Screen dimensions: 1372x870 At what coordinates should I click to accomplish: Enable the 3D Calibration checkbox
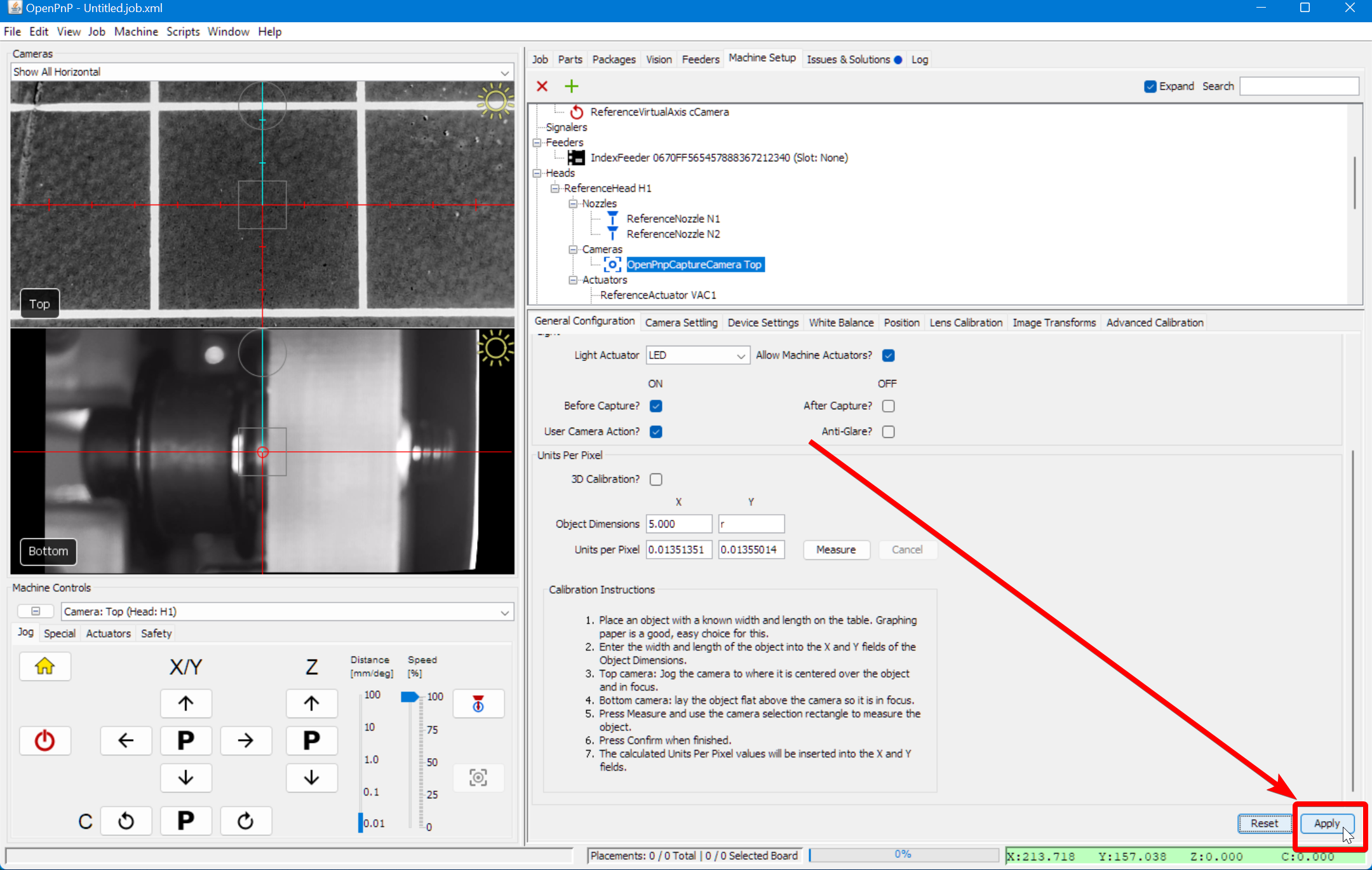click(x=656, y=479)
